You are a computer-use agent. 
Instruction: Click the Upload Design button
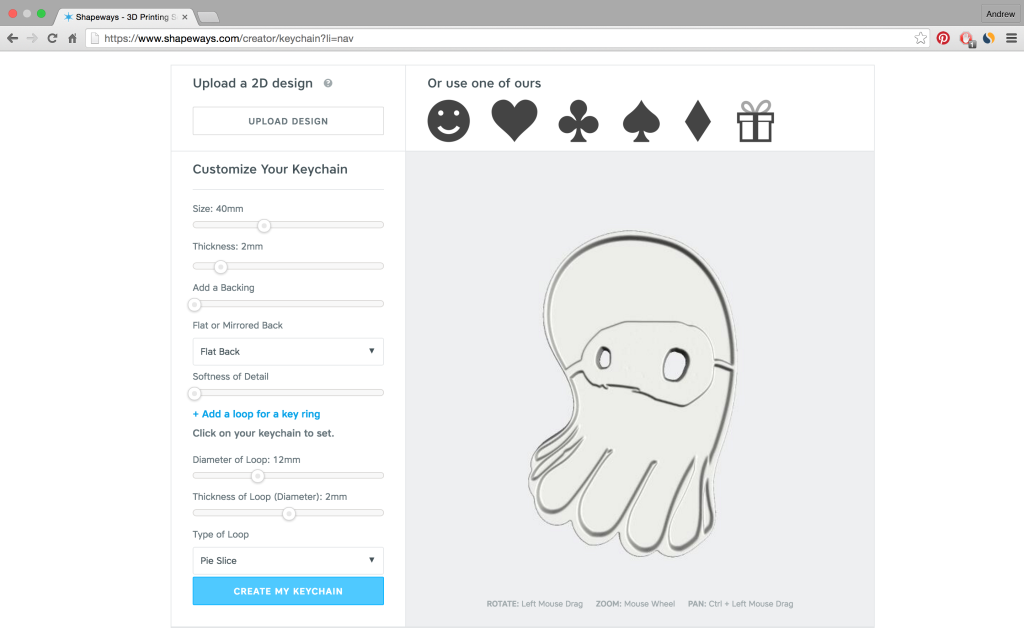288,121
